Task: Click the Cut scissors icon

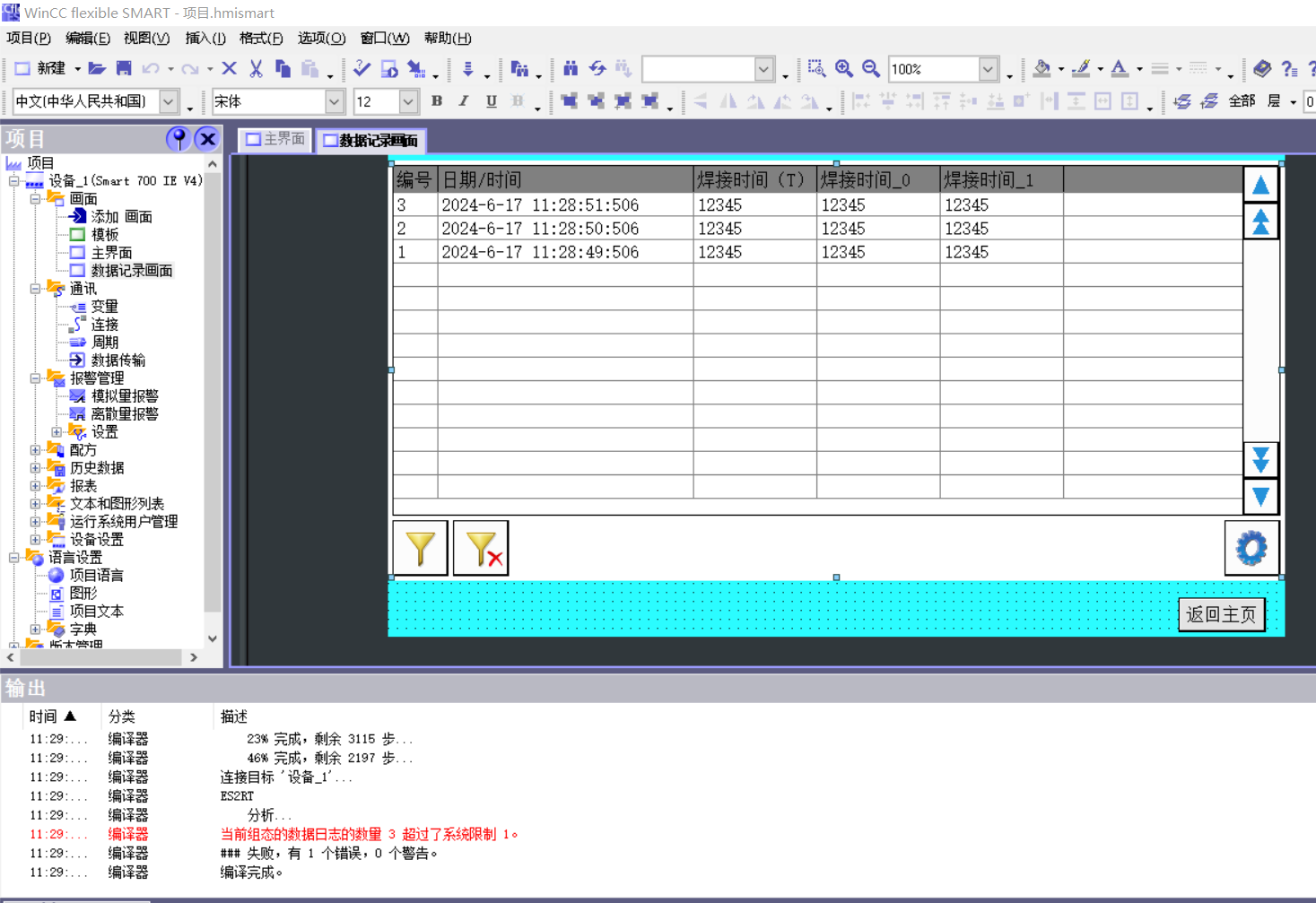Action: point(256,68)
